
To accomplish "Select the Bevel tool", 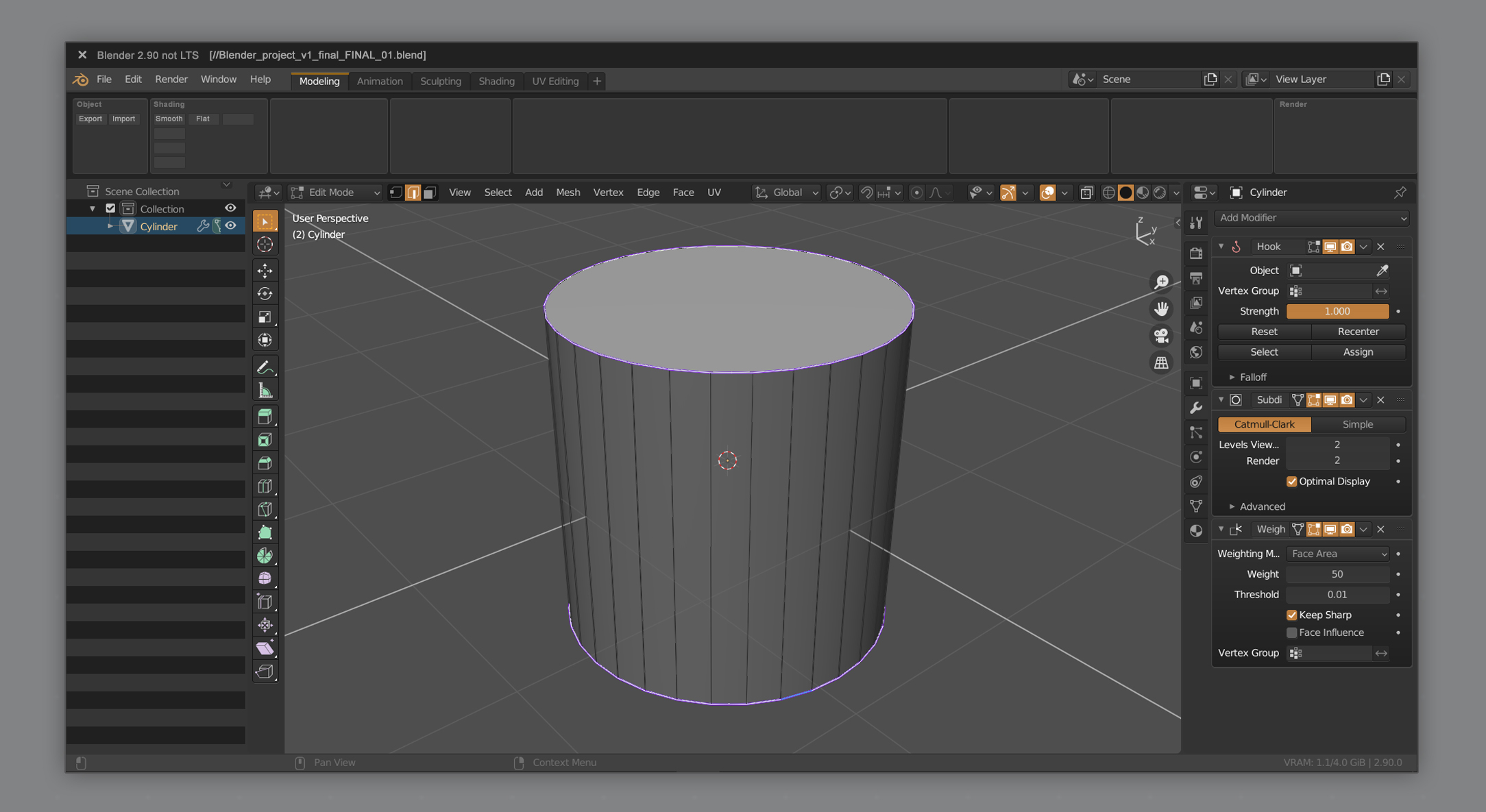I will (265, 463).
